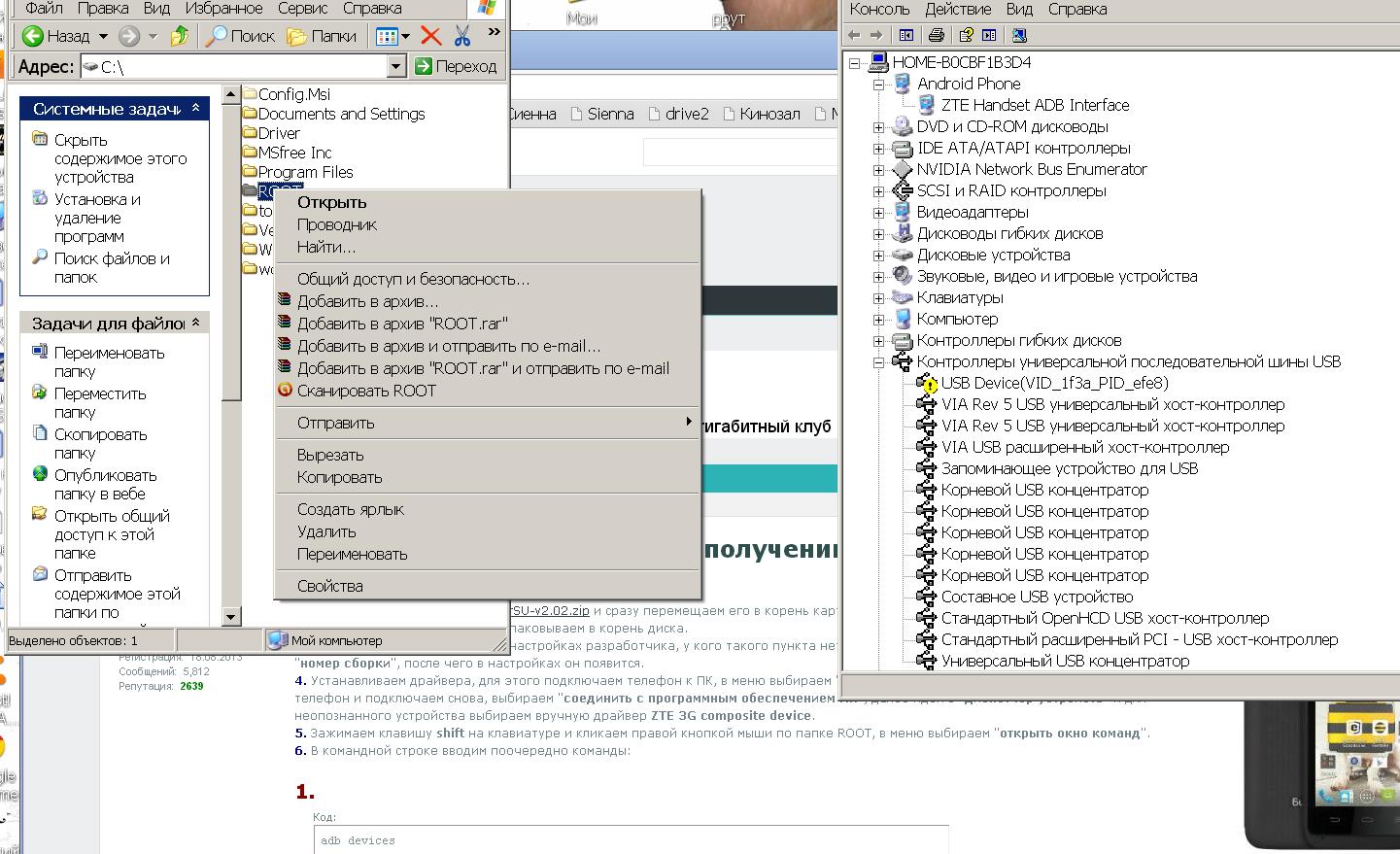Select USB Device(VID_1f3a_PID_efe8) with warning
Screen dimensions: 1400x854
pos(1054,383)
